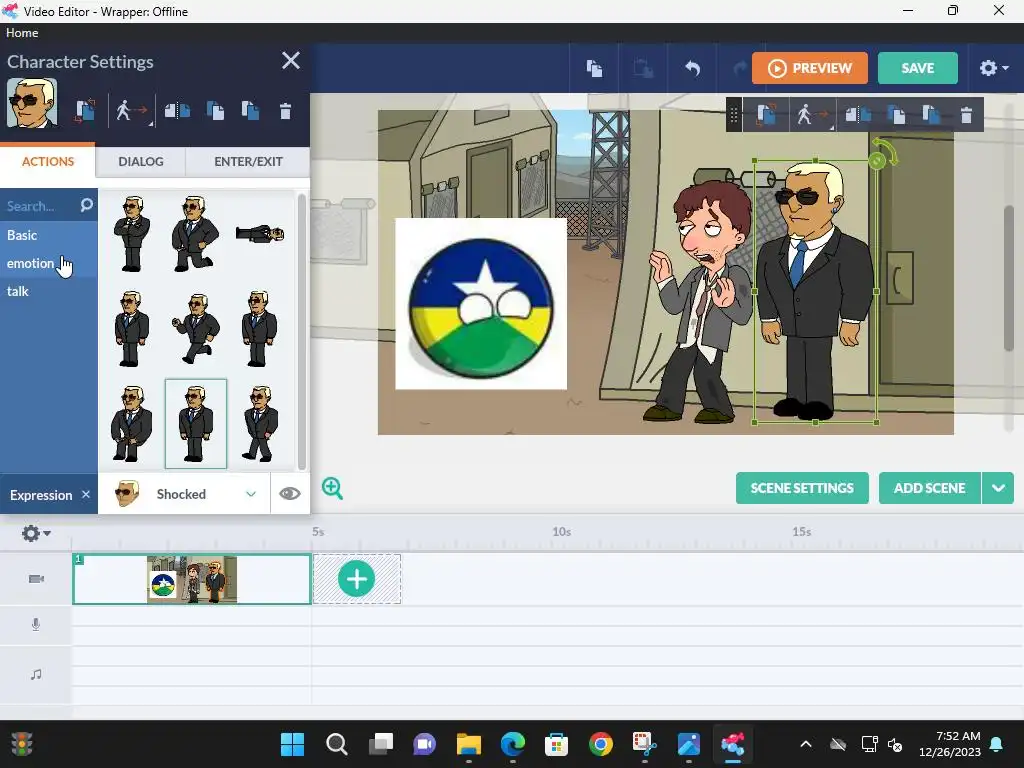Click the floating toolbar drag handle
The image size is (1024, 768).
tap(734, 115)
